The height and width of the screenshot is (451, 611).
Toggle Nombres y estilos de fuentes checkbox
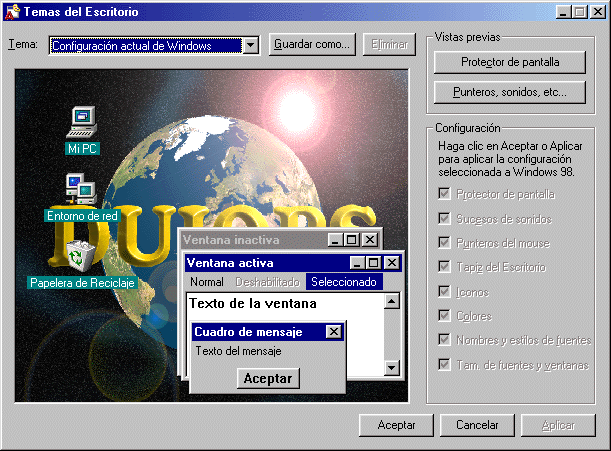pyautogui.click(x=444, y=340)
